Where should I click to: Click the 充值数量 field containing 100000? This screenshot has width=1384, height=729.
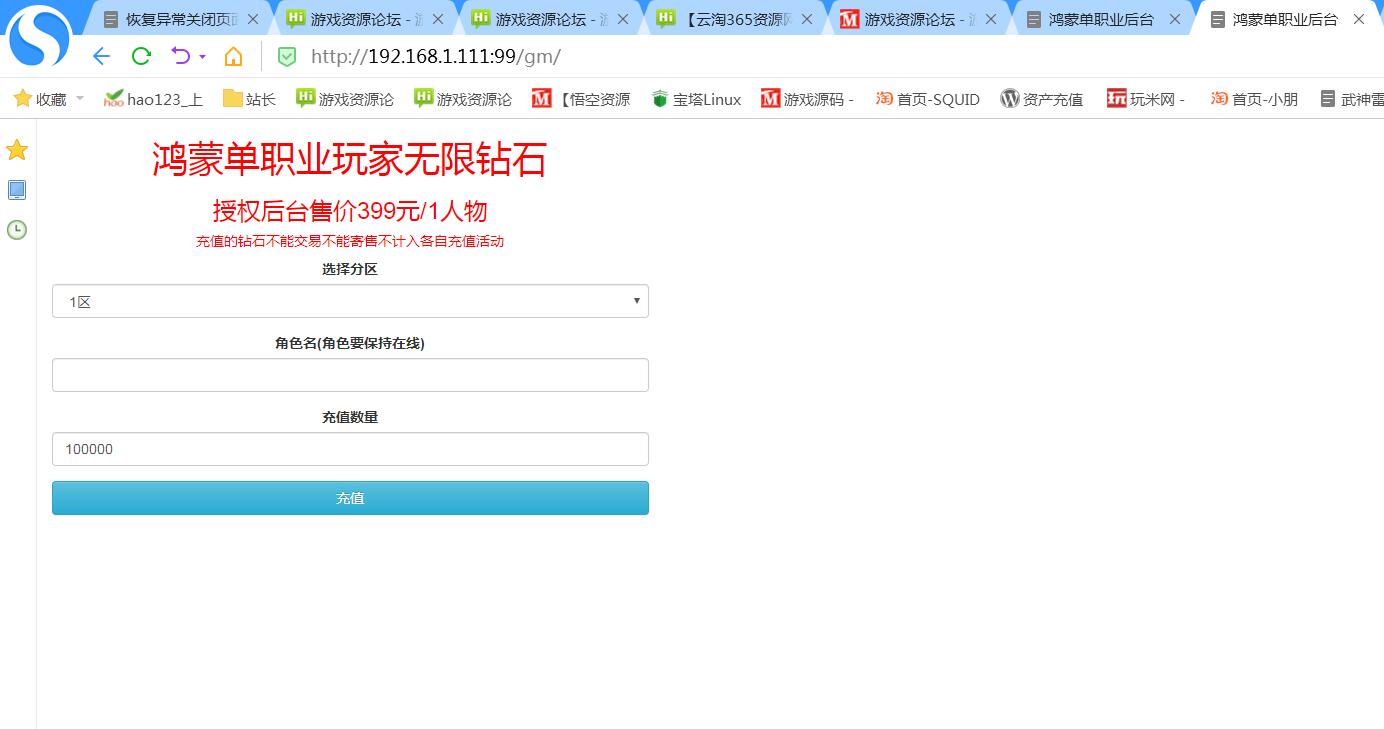coord(350,449)
